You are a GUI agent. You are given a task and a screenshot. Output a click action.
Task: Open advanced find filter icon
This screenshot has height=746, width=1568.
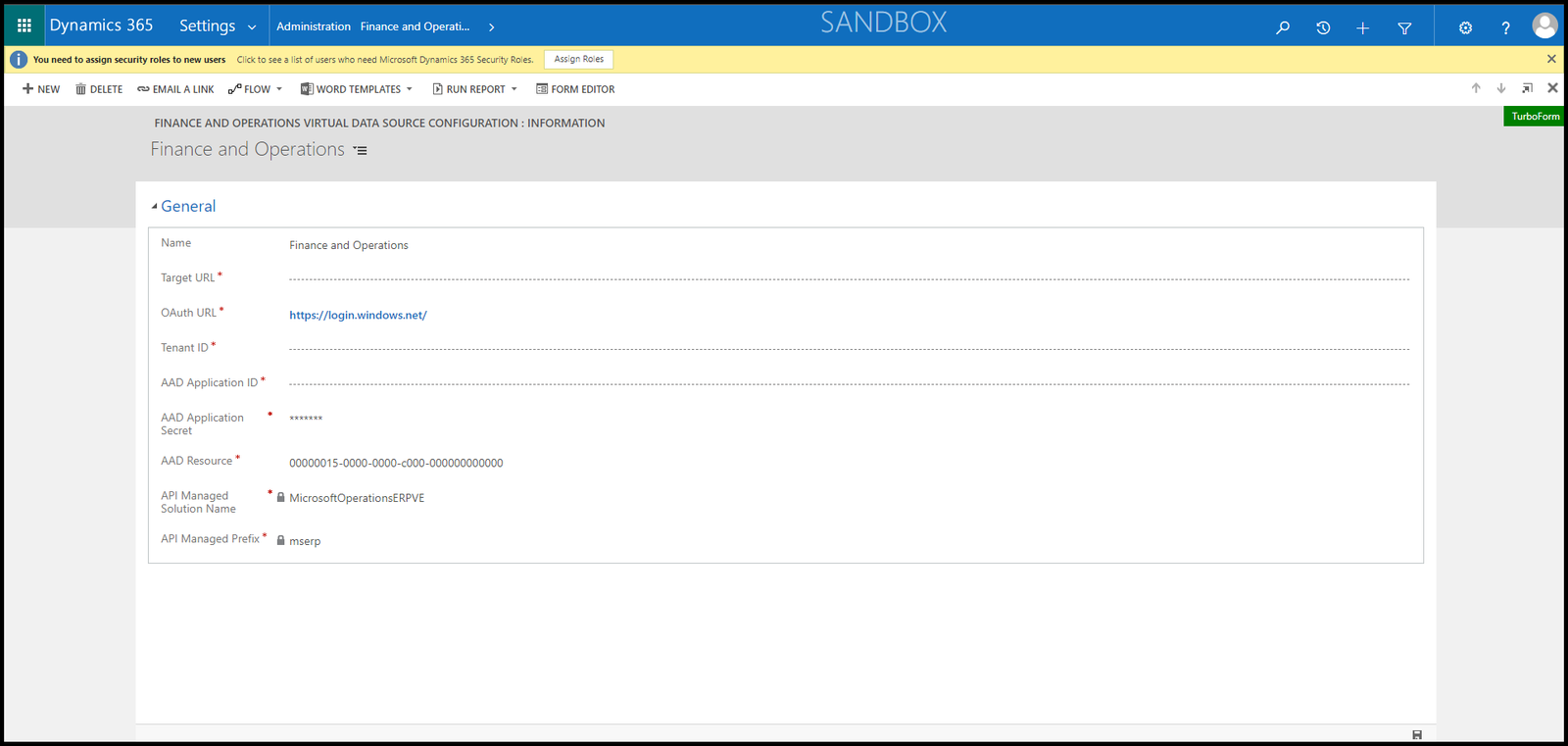point(1404,27)
